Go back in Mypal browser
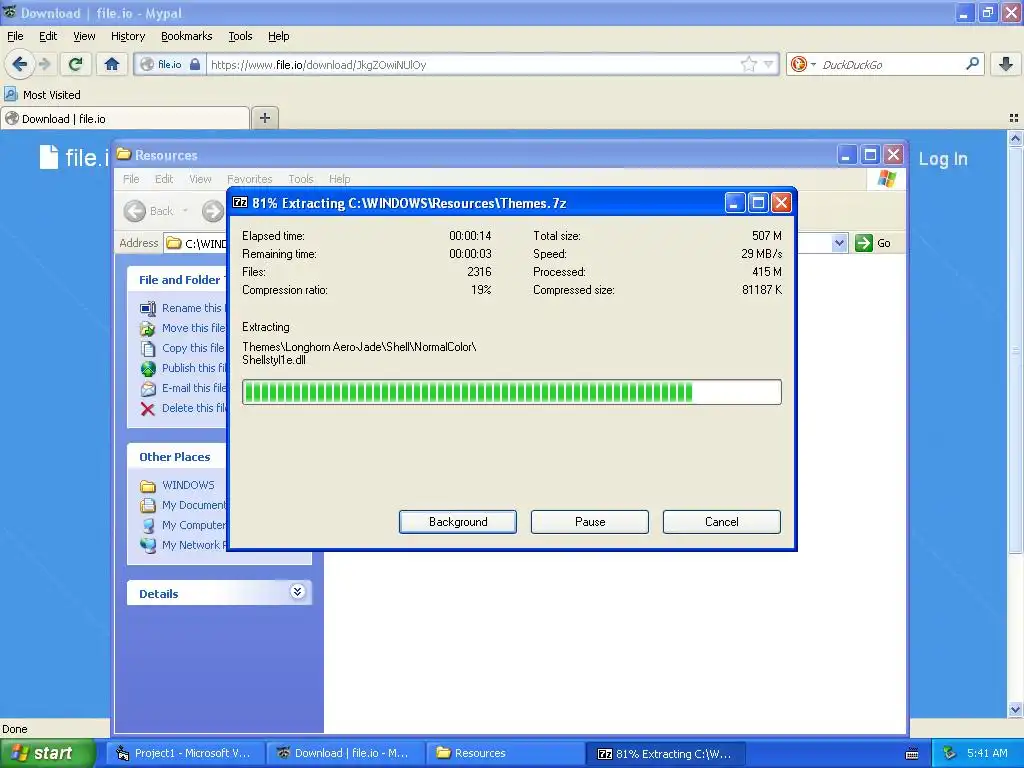 coord(20,64)
